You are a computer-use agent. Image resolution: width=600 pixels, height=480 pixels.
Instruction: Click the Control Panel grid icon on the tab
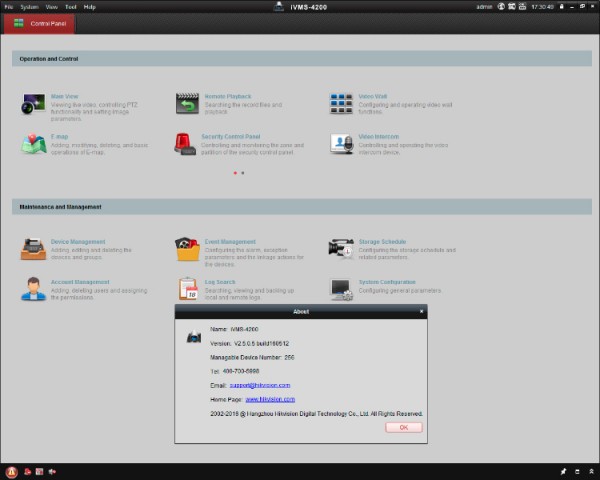tap(19, 23)
